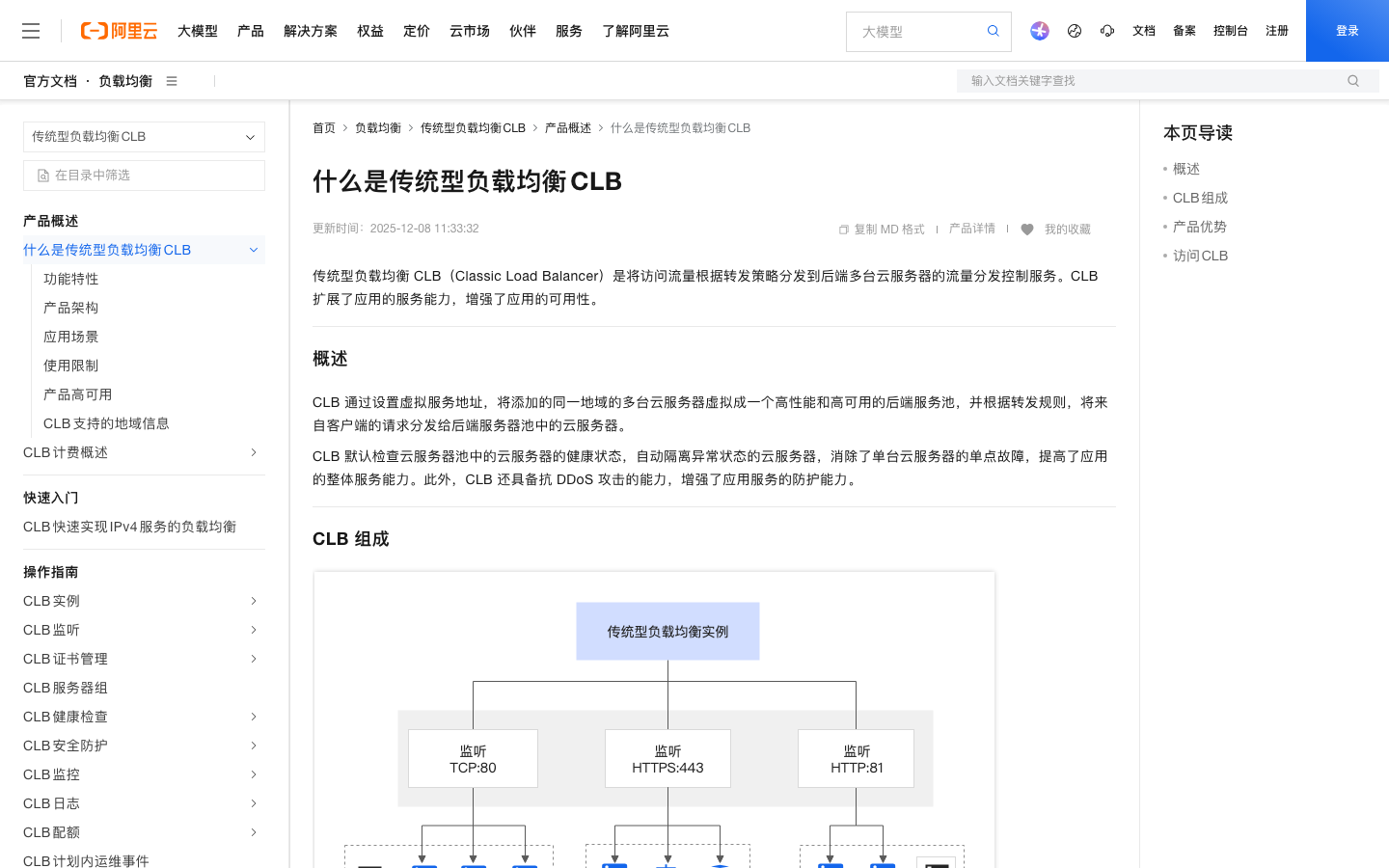Open CLB支持的地域信息 in sidebar
This screenshot has height=868, width=1389.
(x=106, y=423)
